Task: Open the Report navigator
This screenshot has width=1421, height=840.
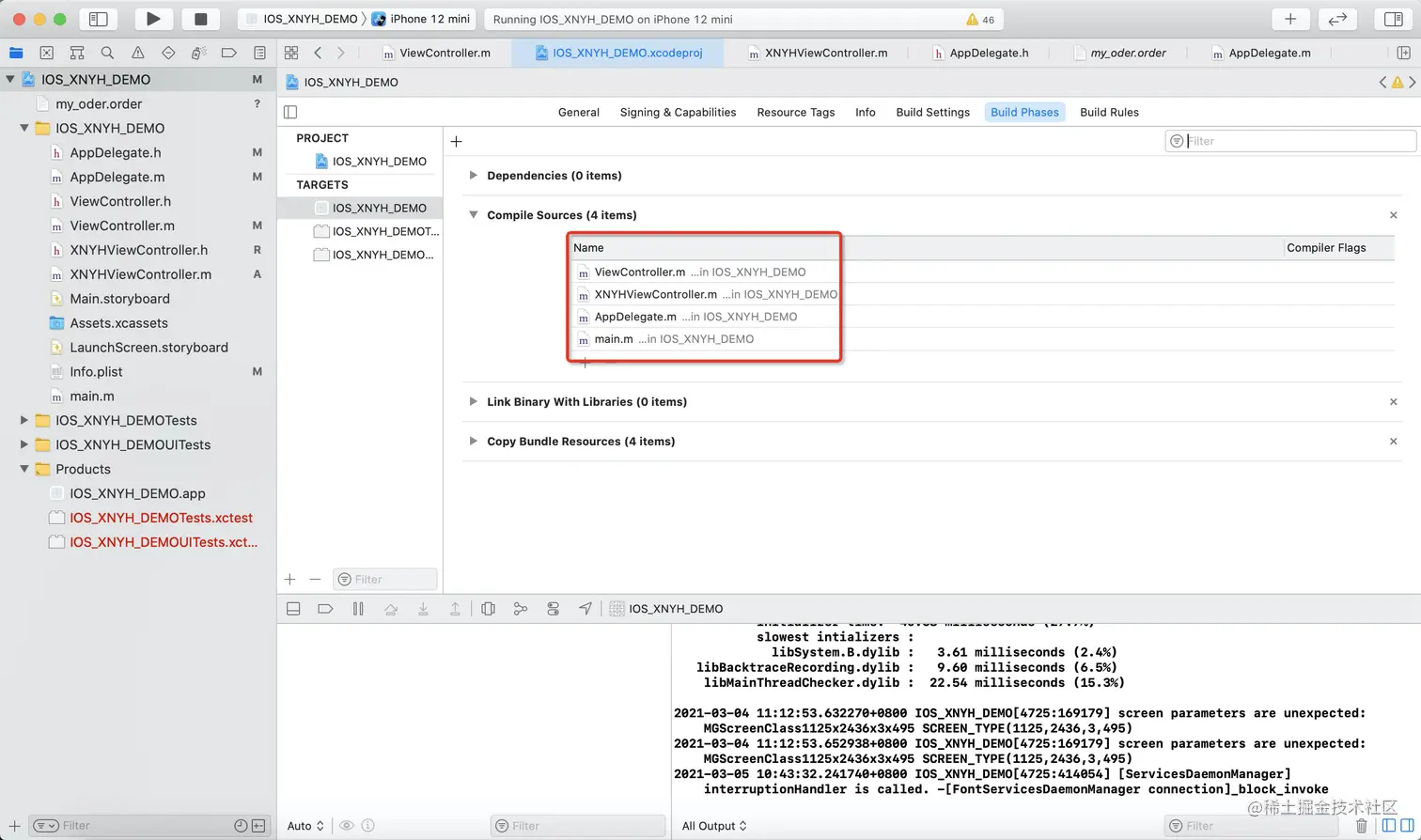Action: pos(259,53)
